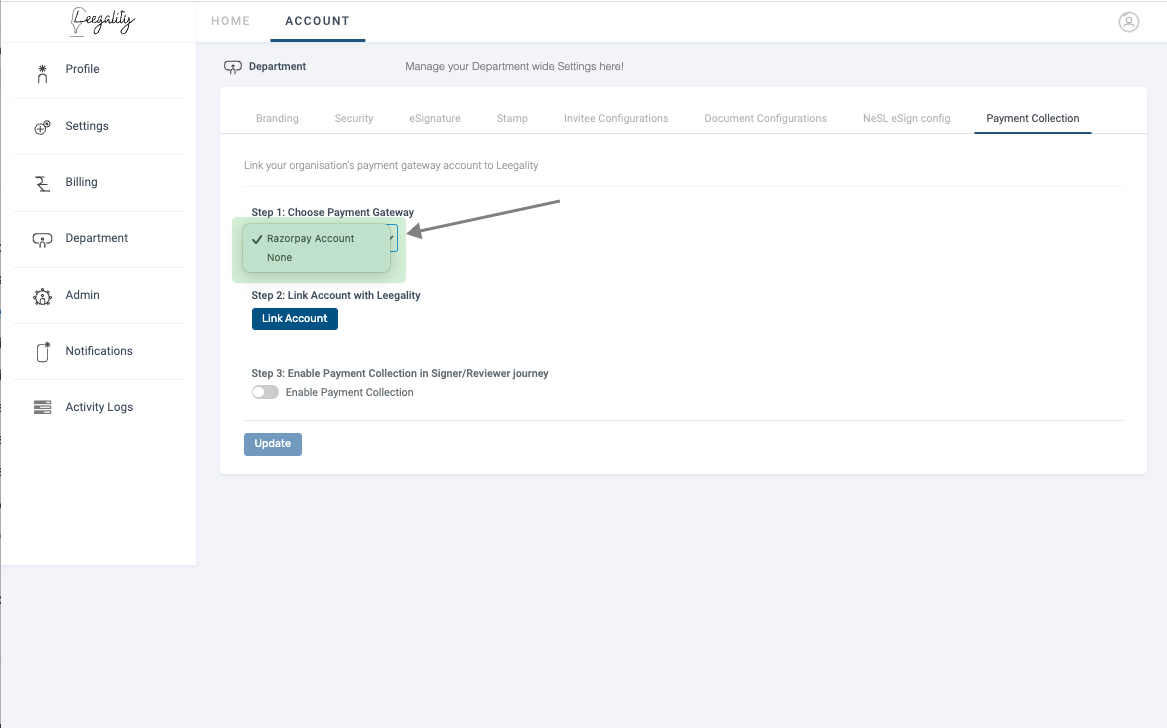Select the ACCOUNT top tab
1167x728 pixels.
(318, 21)
